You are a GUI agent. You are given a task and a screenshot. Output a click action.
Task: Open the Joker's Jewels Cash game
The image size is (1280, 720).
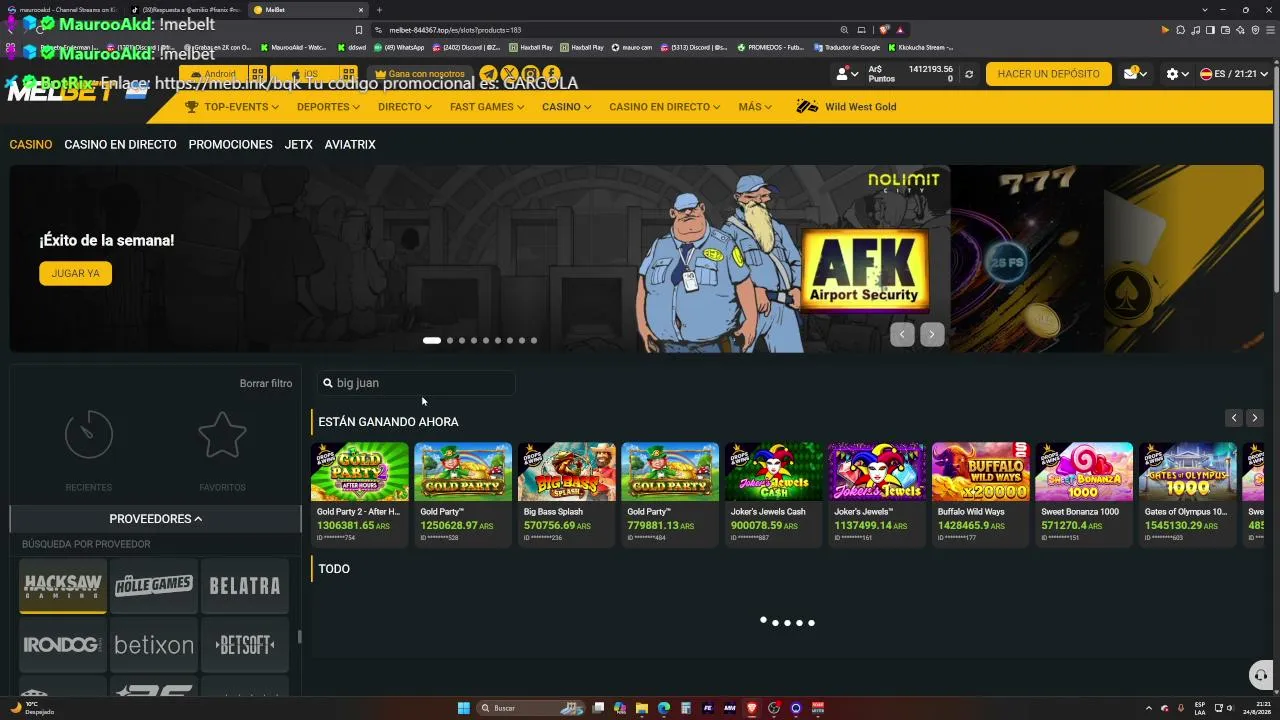coord(774,495)
